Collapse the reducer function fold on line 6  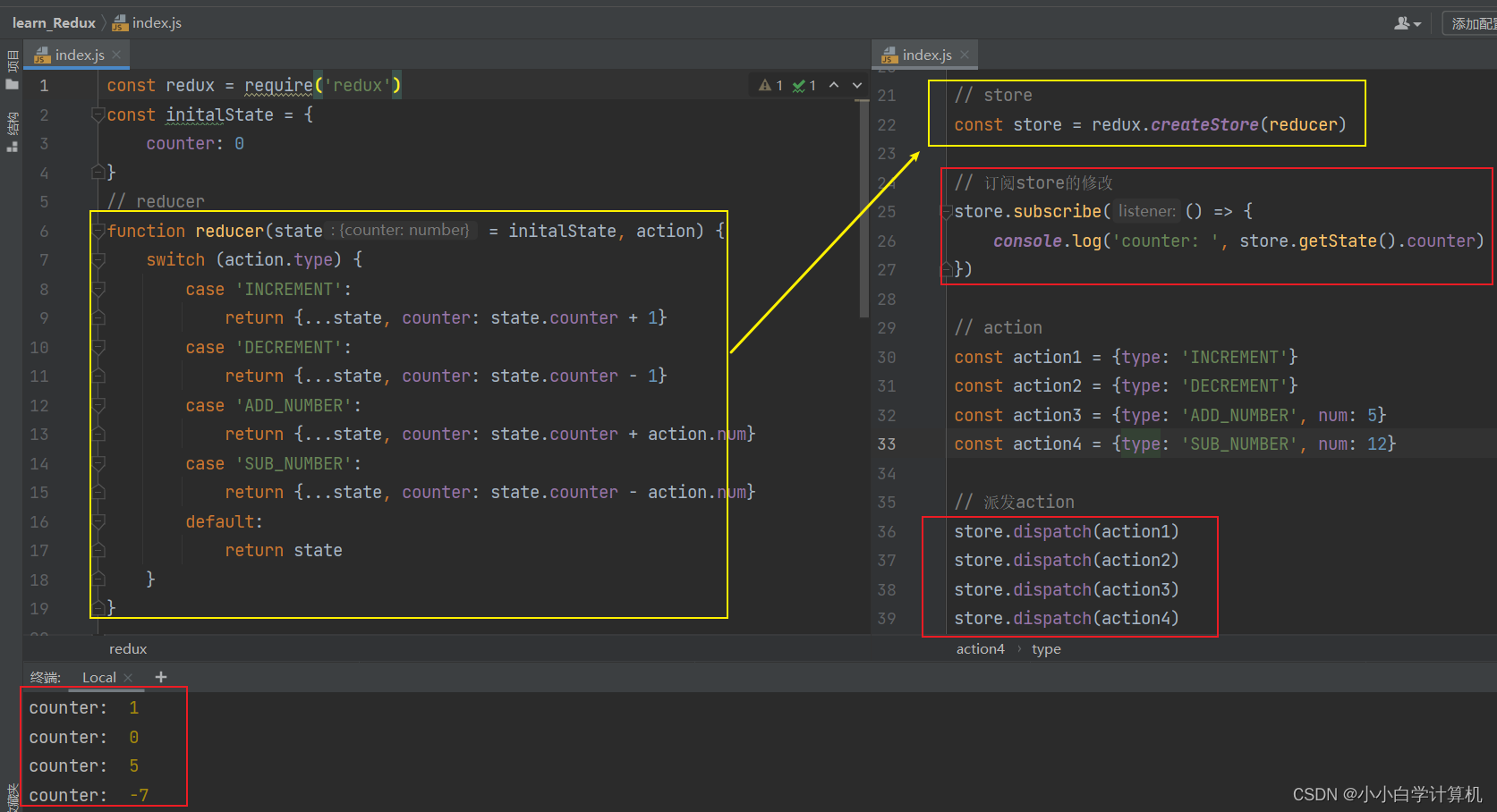click(x=98, y=231)
